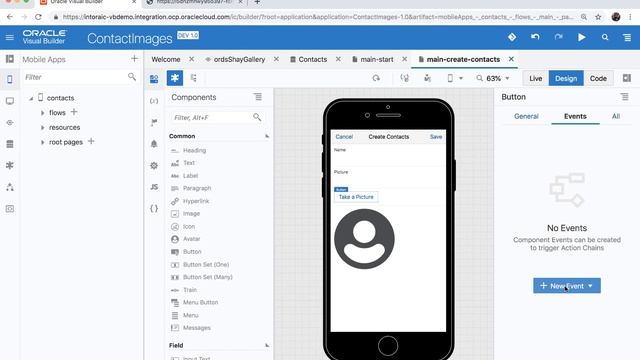Screen dimensions: 640x360
Task: Switch to General properties tab
Action: click(526, 116)
